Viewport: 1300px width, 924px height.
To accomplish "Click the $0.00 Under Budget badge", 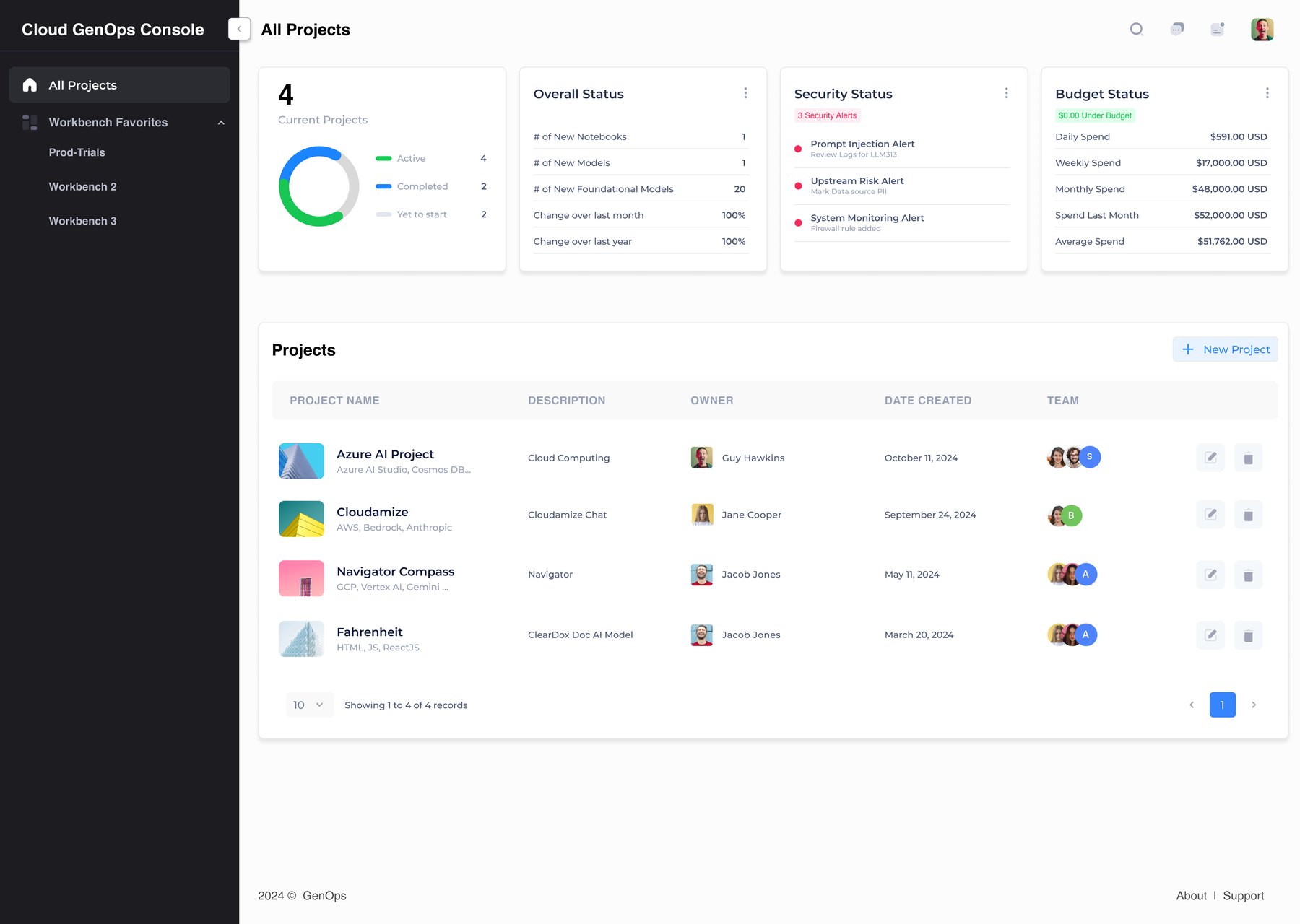I will pyautogui.click(x=1095, y=115).
